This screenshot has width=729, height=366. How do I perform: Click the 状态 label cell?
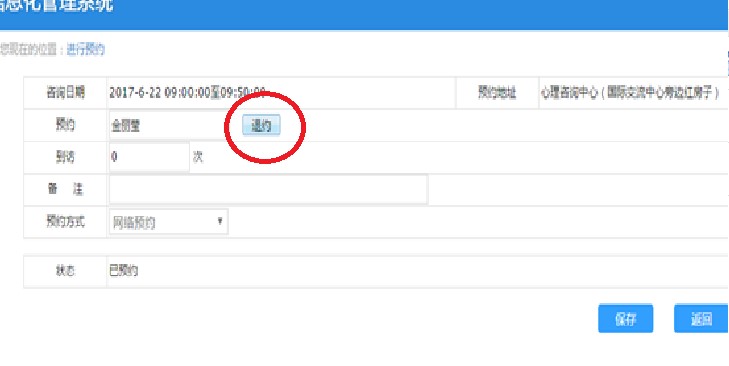pyautogui.click(x=66, y=271)
